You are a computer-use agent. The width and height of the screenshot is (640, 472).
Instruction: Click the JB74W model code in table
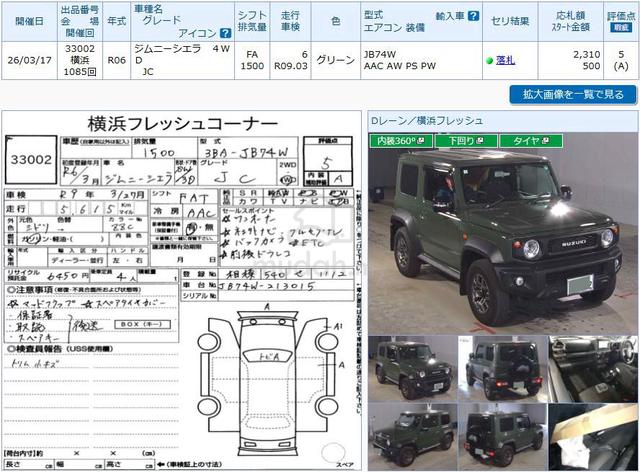[380, 54]
